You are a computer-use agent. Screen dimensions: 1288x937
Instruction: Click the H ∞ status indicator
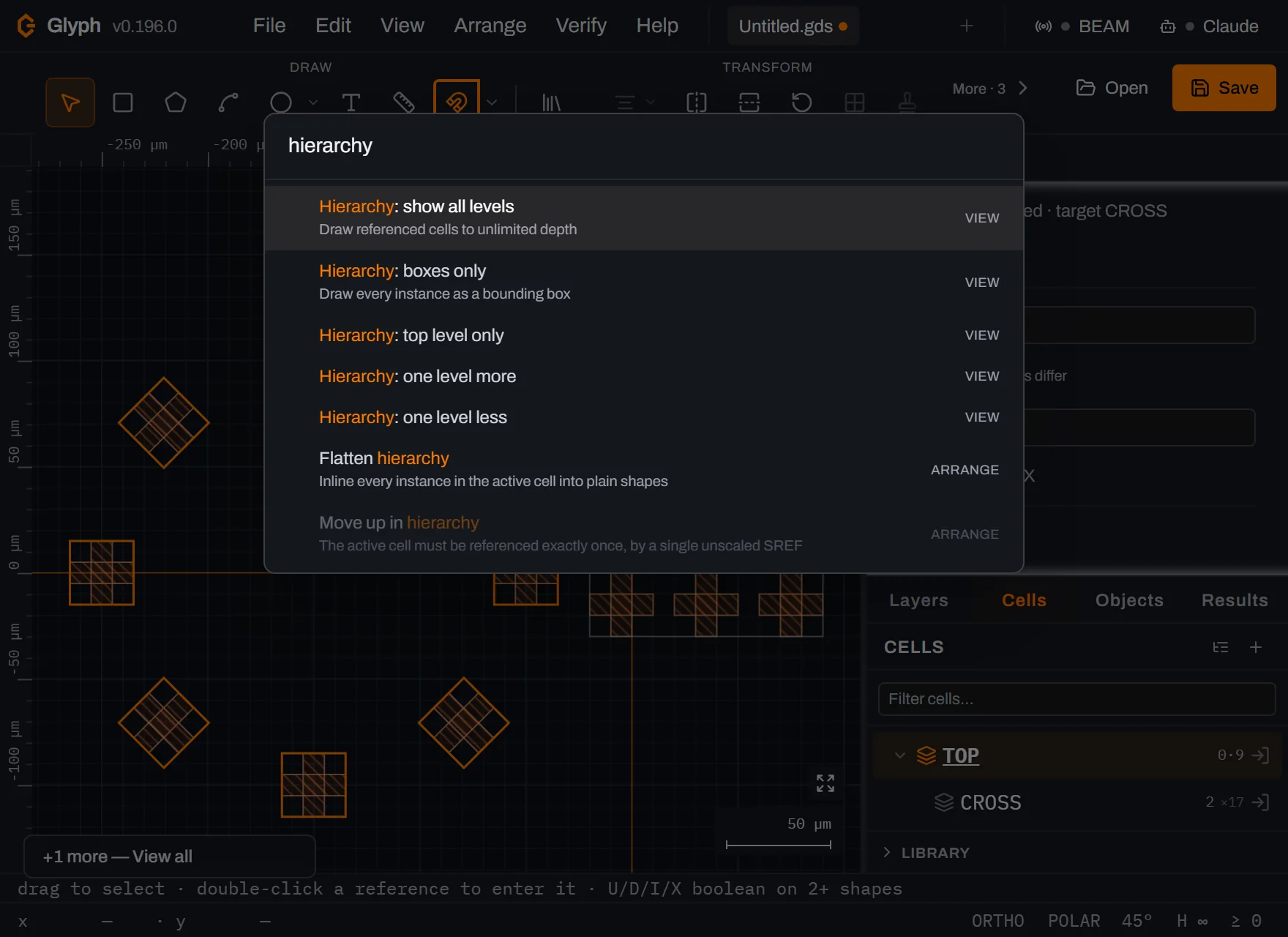(x=1192, y=921)
